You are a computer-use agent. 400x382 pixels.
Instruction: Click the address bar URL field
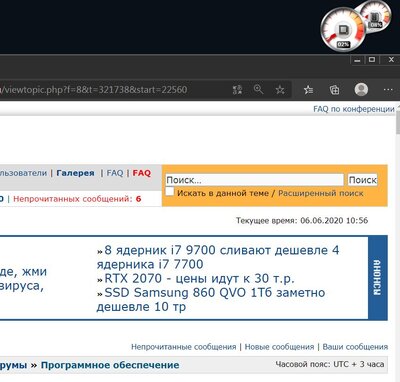point(113,89)
